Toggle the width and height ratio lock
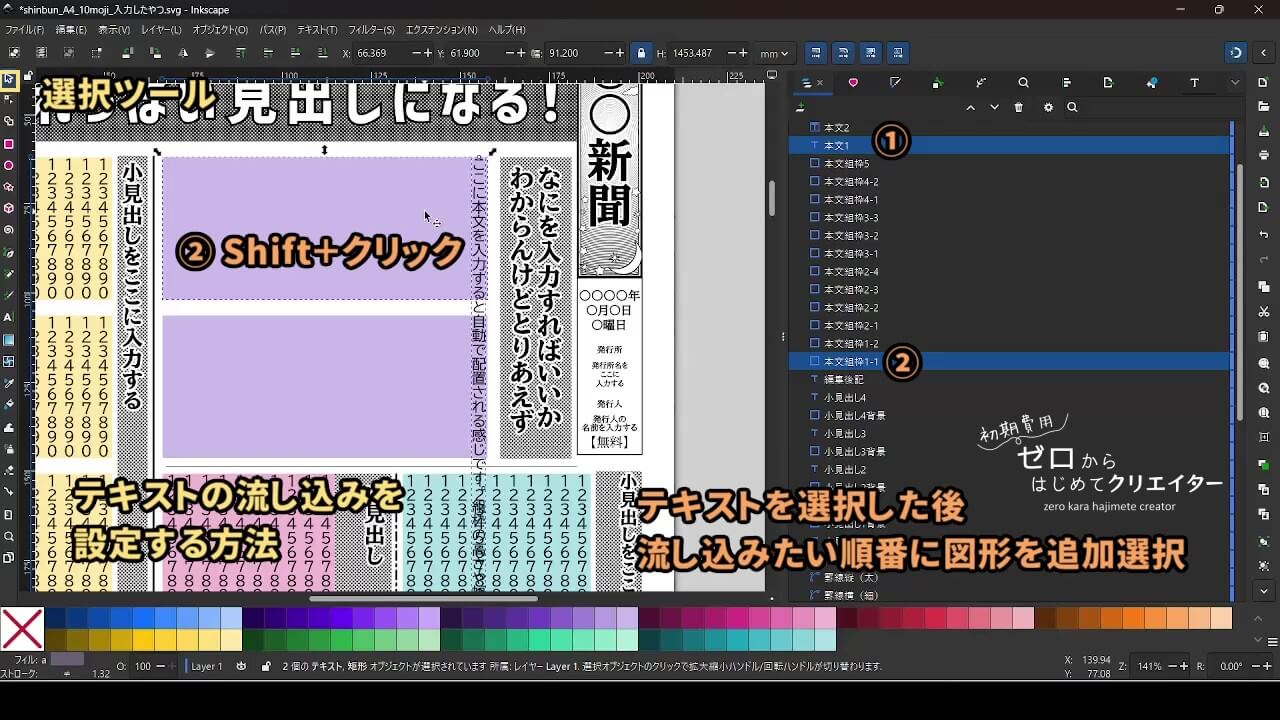 pos(641,53)
